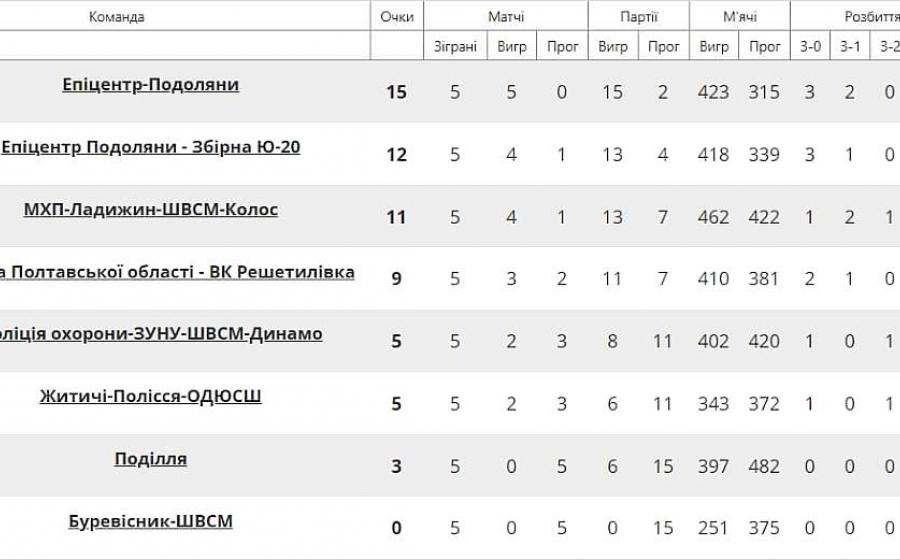Open the Житичі-Полісся-ОДЮСШ team link
This screenshot has width=900, height=560.
coord(151,397)
